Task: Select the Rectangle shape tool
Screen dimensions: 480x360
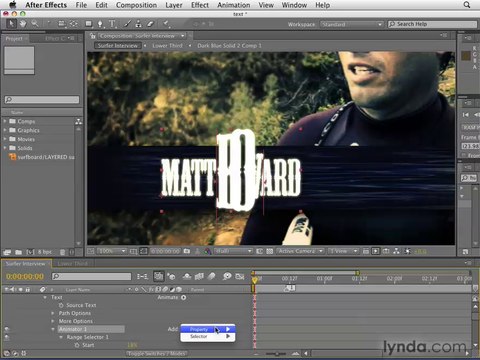Action: click(x=89, y=24)
